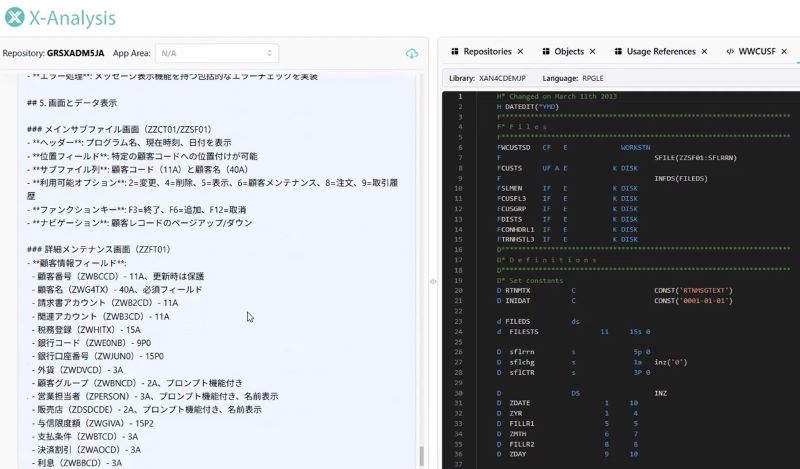Click the RTNMTX constant definition
The width and height of the screenshot is (800, 469).
click(x=615, y=290)
